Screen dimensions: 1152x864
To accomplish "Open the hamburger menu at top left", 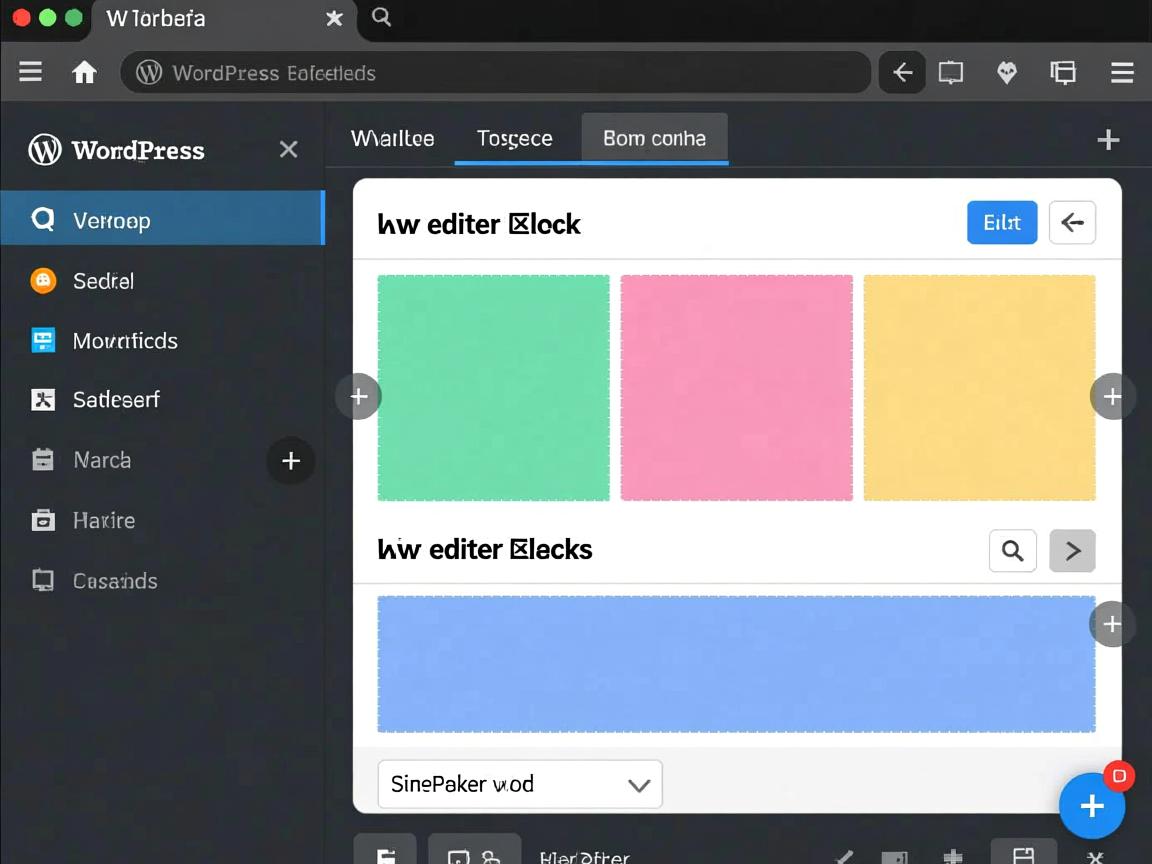I will (x=31, y=72).
